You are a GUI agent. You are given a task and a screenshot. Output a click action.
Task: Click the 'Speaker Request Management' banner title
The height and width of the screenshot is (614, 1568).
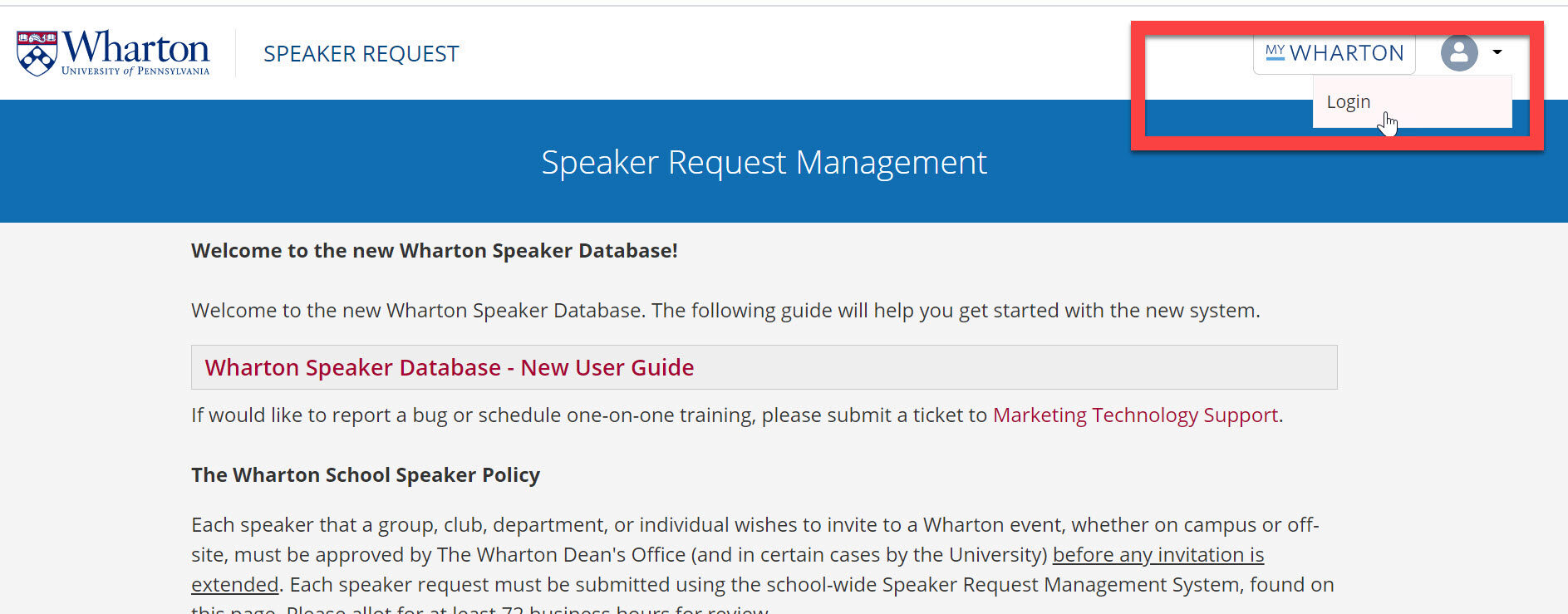pyautogui.click(x=764, y=162)
